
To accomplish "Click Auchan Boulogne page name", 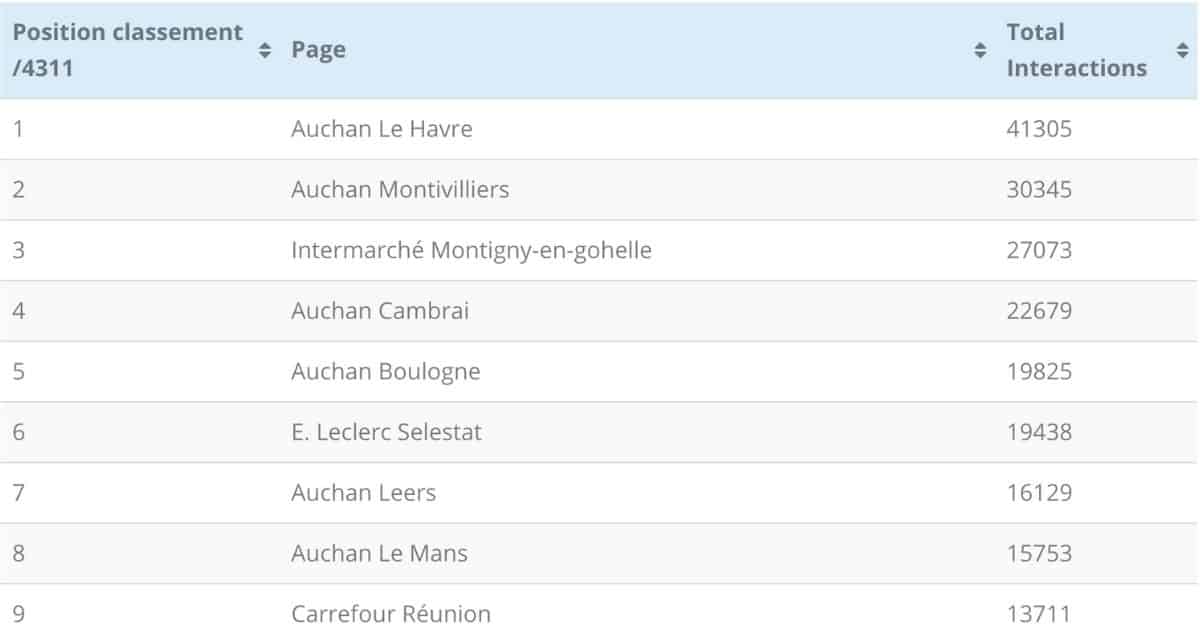I will point(385,371).
